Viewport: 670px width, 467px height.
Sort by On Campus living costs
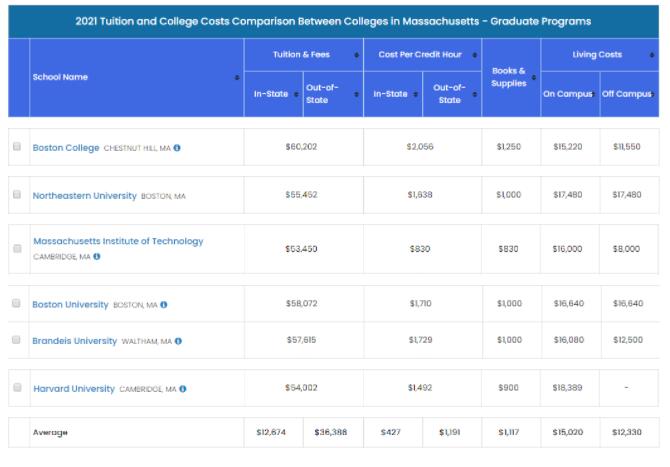(x=594, y=94)
